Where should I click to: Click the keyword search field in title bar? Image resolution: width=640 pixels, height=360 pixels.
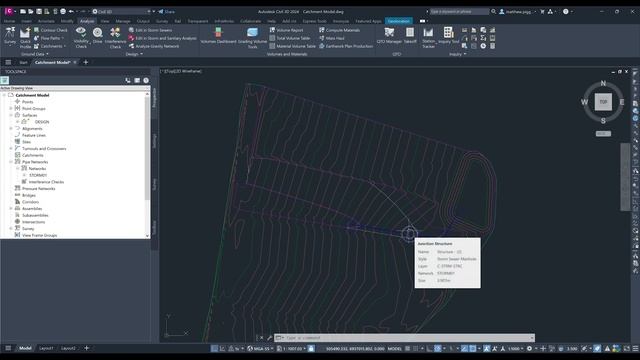coord(459,11)
